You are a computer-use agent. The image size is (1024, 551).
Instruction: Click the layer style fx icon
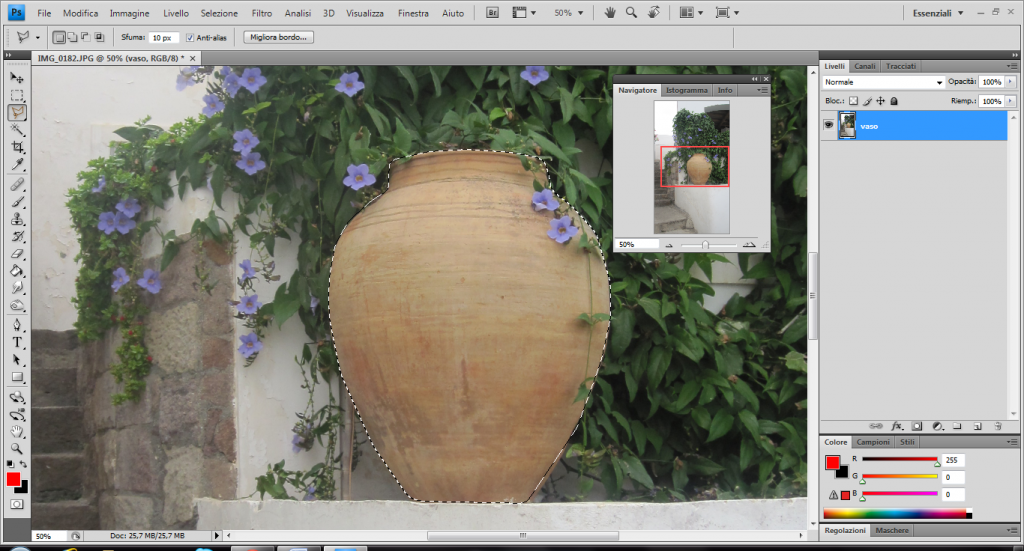(897, 425)
